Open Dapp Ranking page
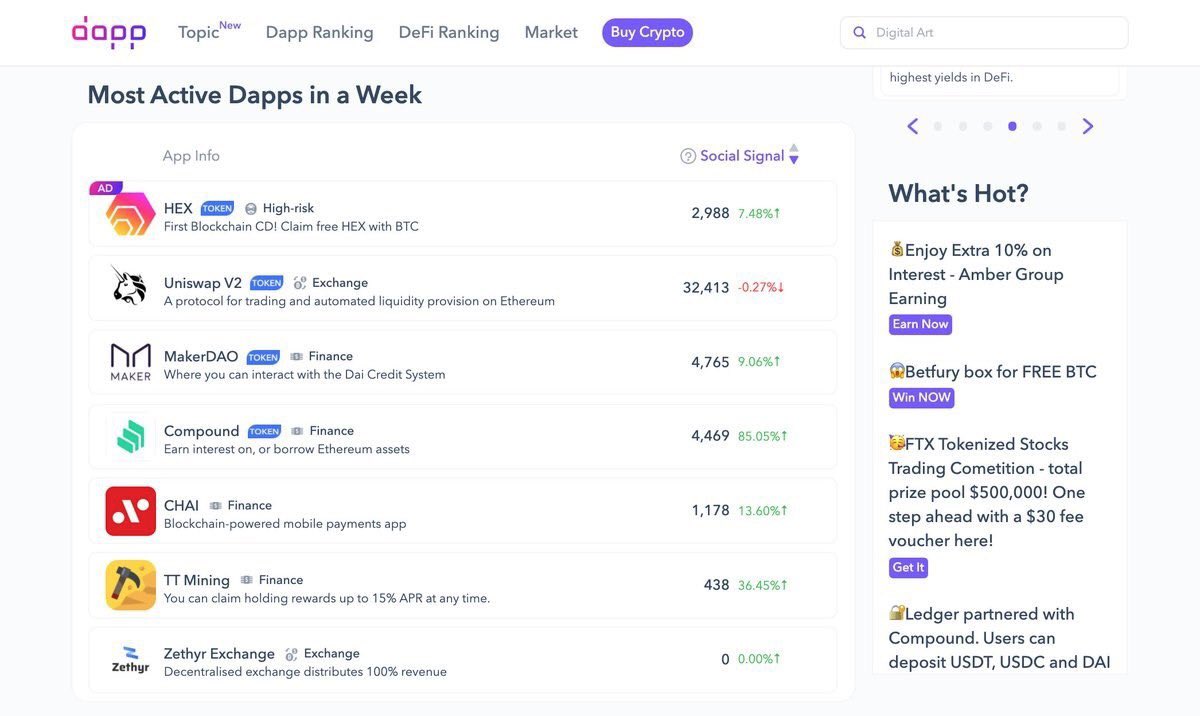Image resolution: width=1200 pixels, height=716 pixels. [x=320, y=32]
